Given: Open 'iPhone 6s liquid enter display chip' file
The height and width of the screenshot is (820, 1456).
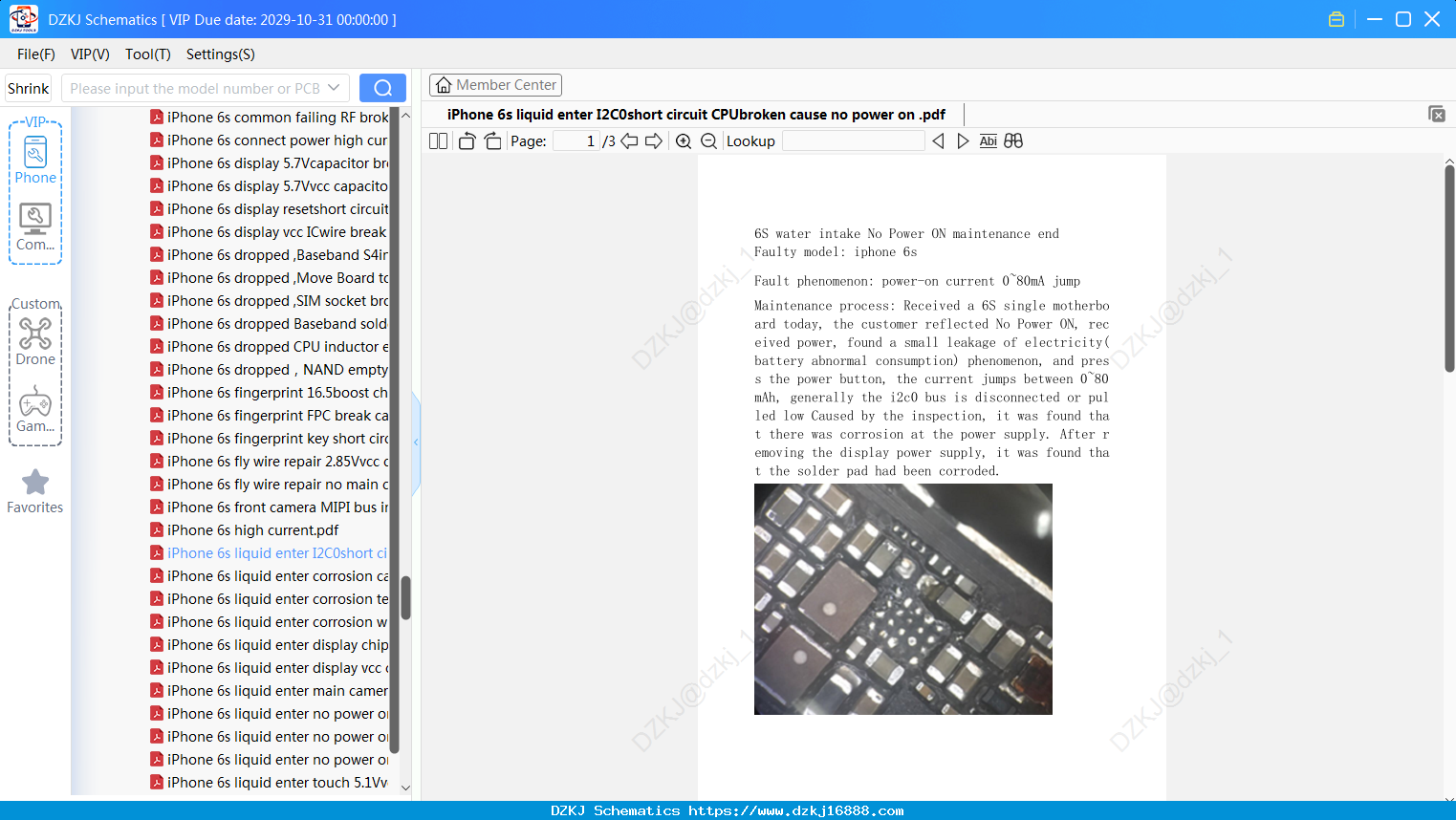Looking at the screenshot, I should (x=277, y=644).
